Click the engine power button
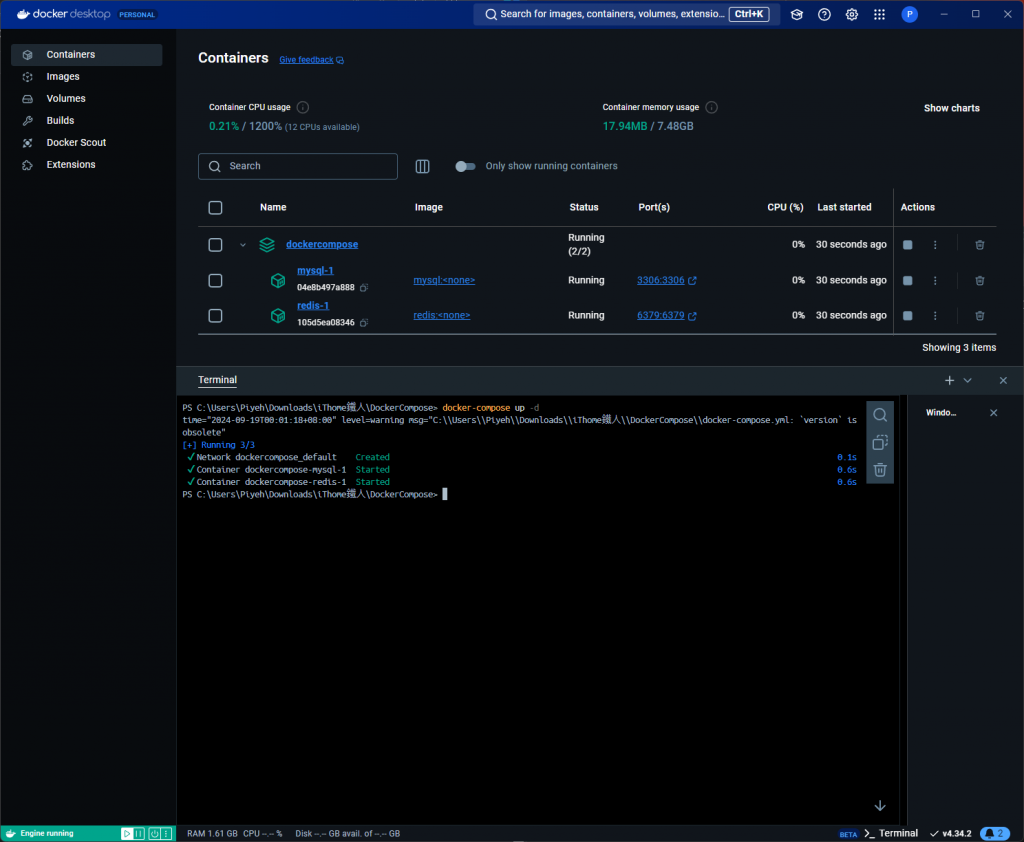 154,834
